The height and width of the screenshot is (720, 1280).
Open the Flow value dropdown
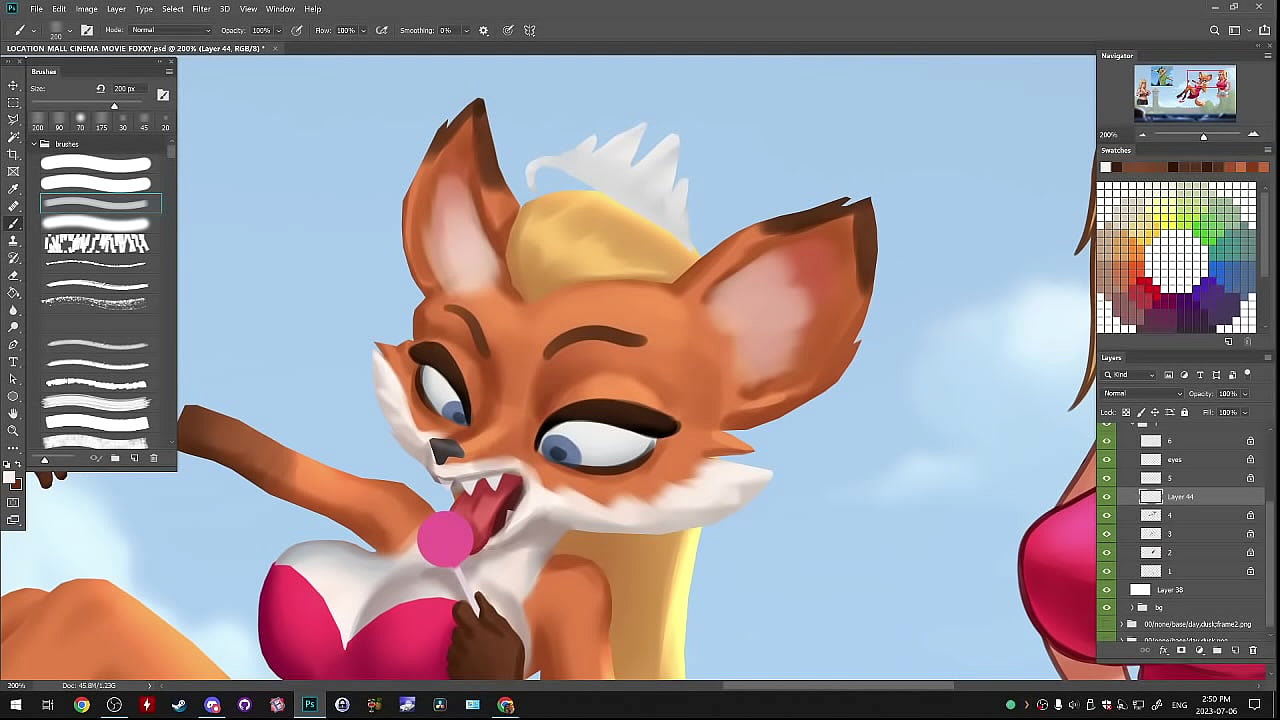tap(363, 30)
